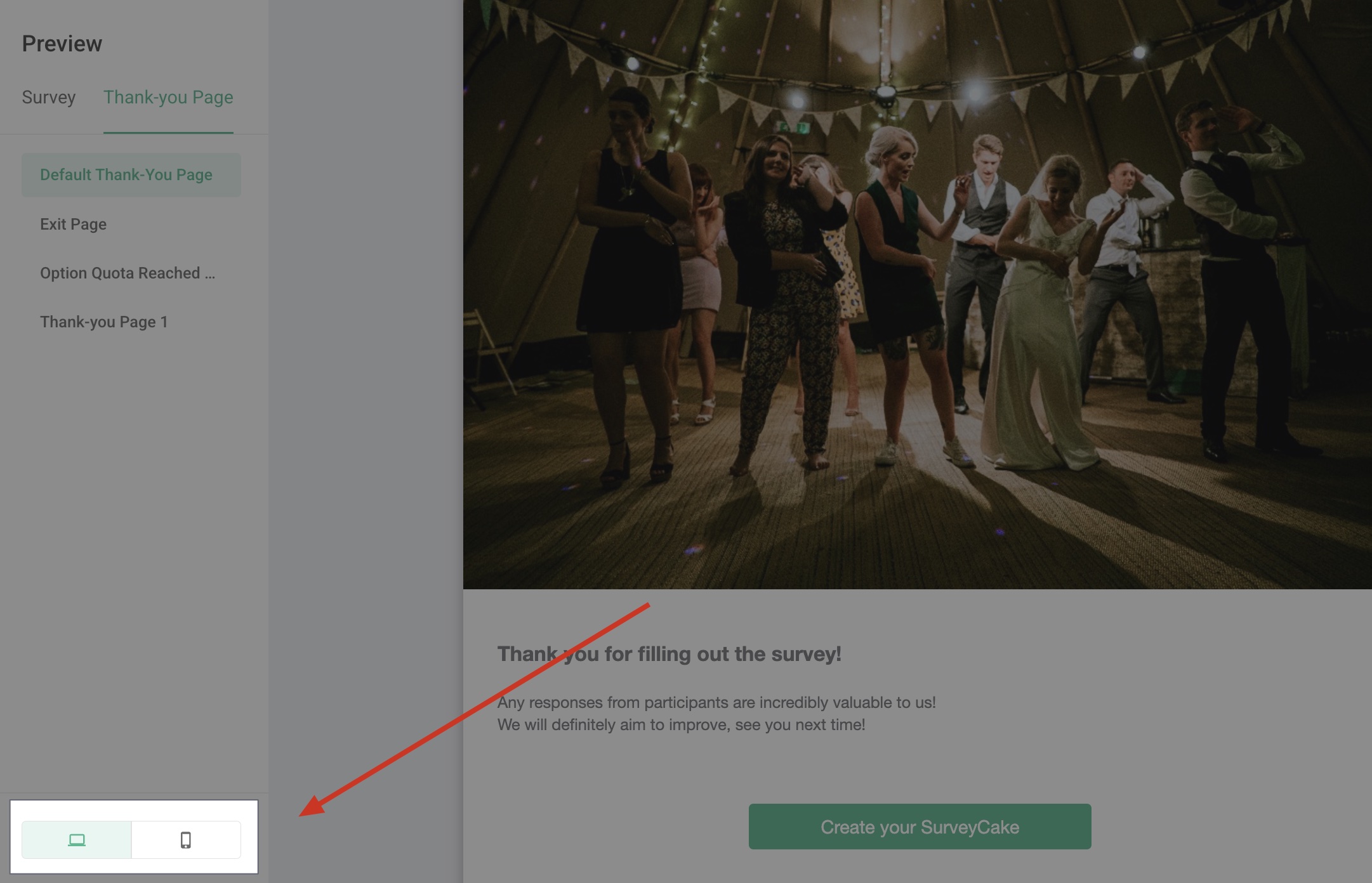The image size is (1372, 883).
Task: Open Option Quota Reached page preview
Action: click(x=128, y=273)
